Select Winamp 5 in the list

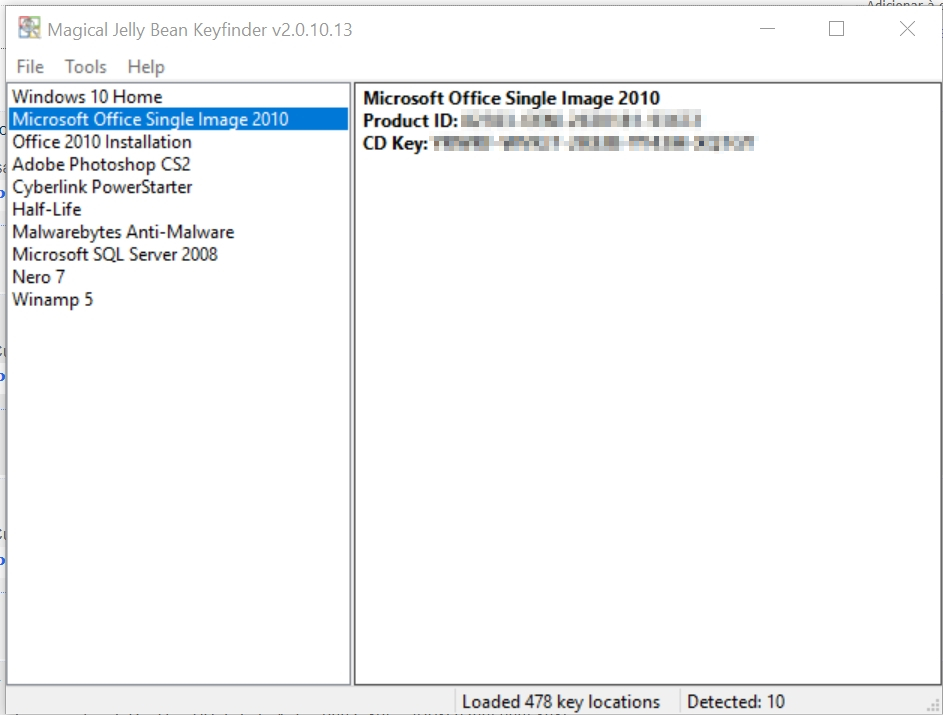[178, 299]
